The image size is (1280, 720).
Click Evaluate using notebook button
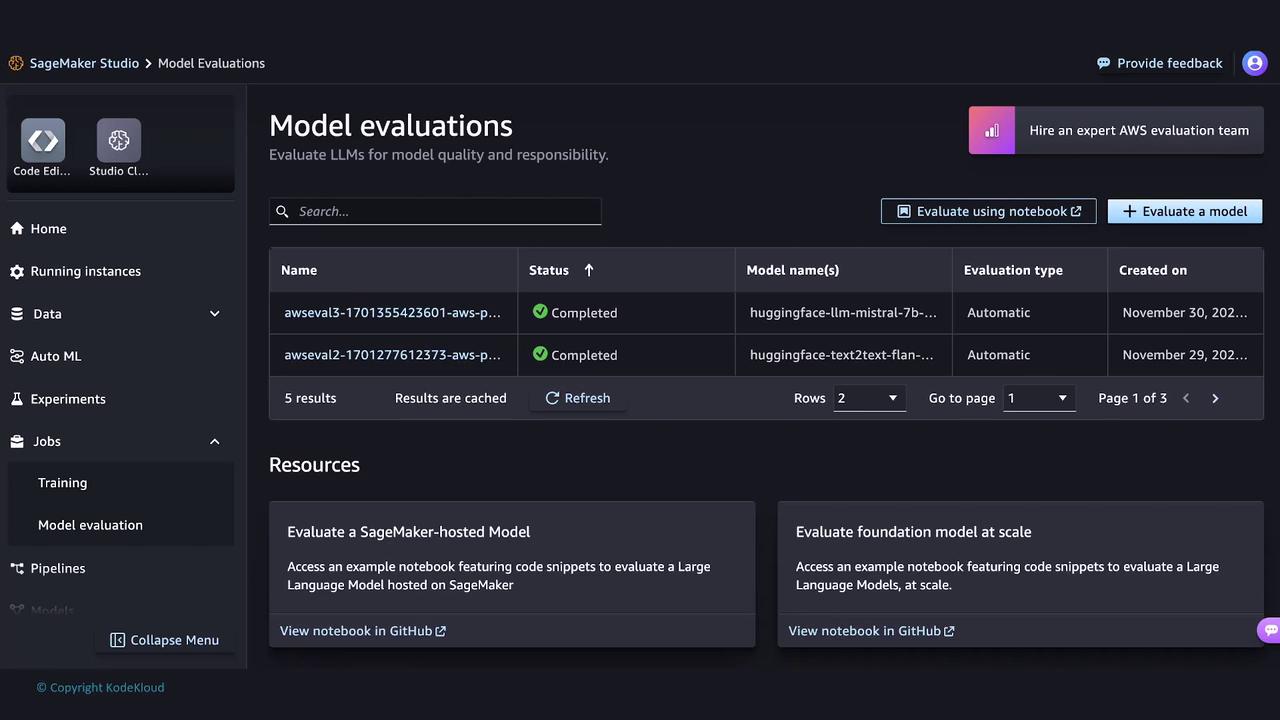(988, 211)
